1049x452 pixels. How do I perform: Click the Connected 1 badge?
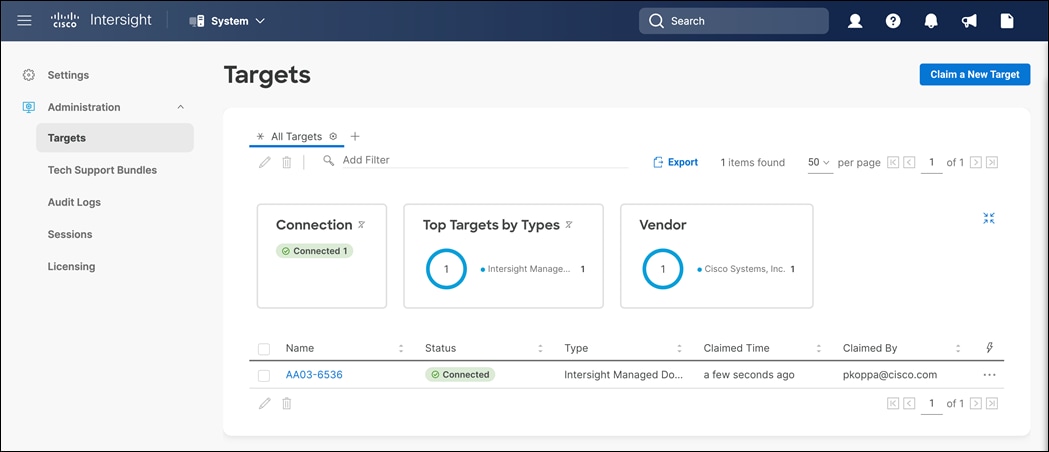coord(314,251)
